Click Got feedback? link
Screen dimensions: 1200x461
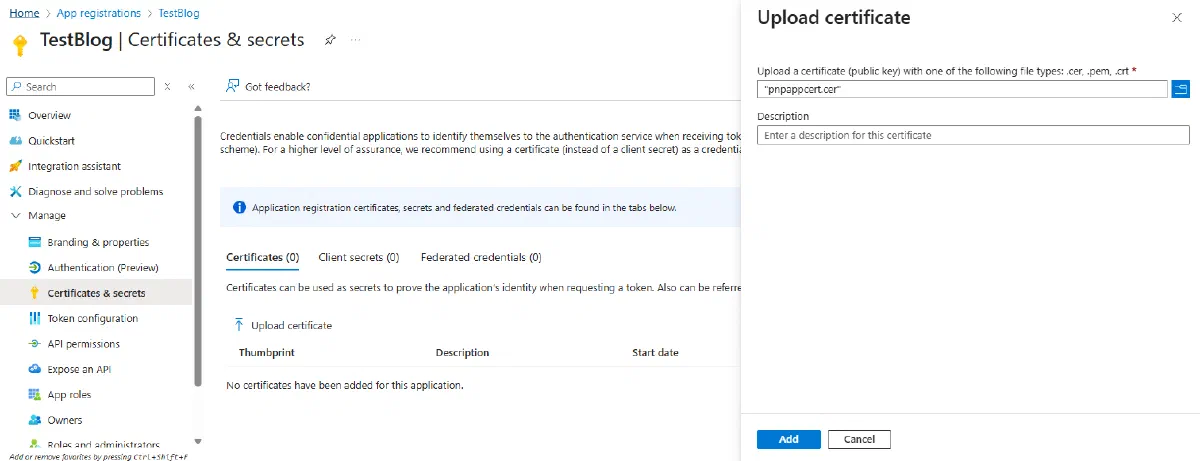click(x=278, y=87)
